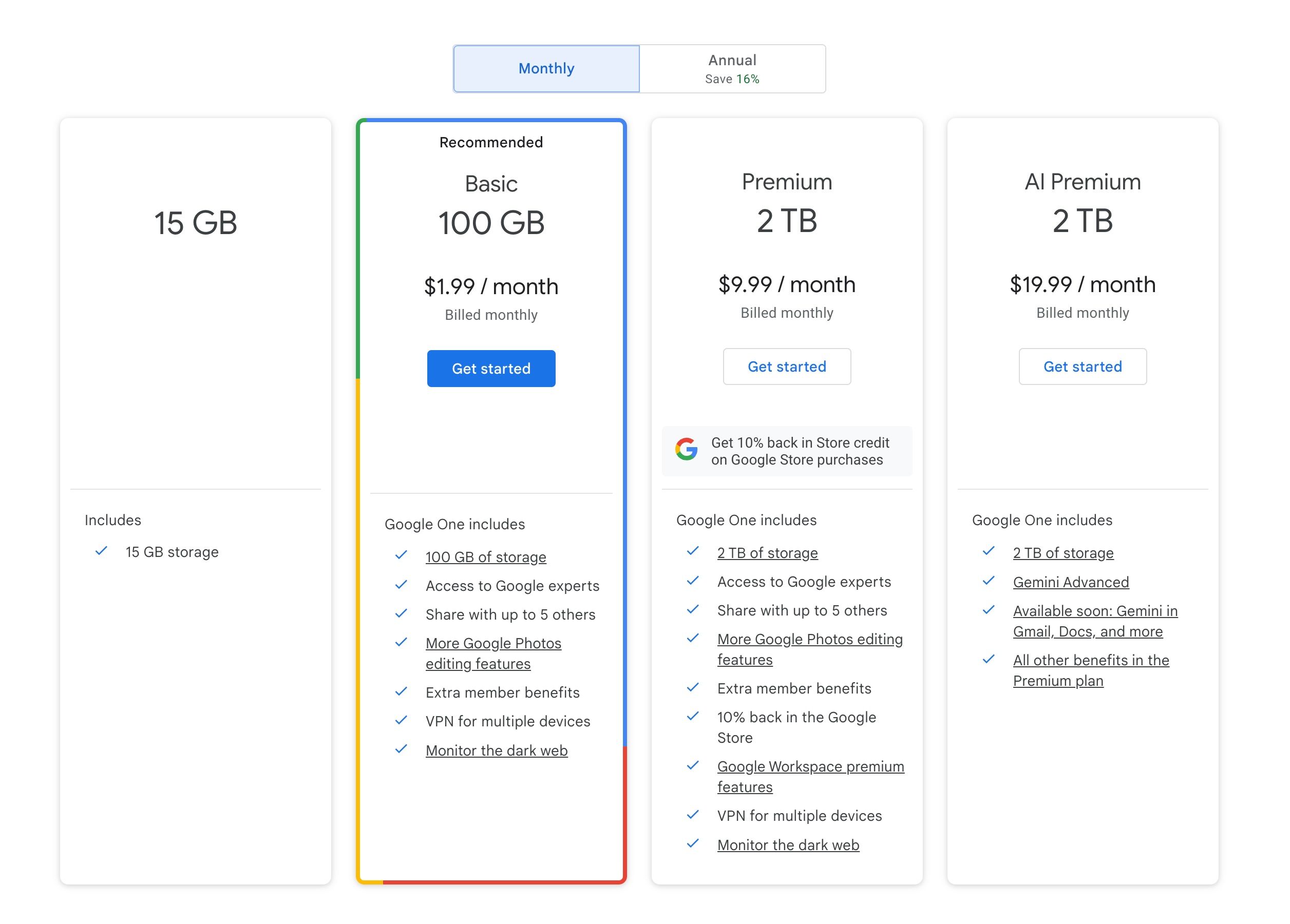
Task: Click the Google G logo icon
Action: [686, 449]
